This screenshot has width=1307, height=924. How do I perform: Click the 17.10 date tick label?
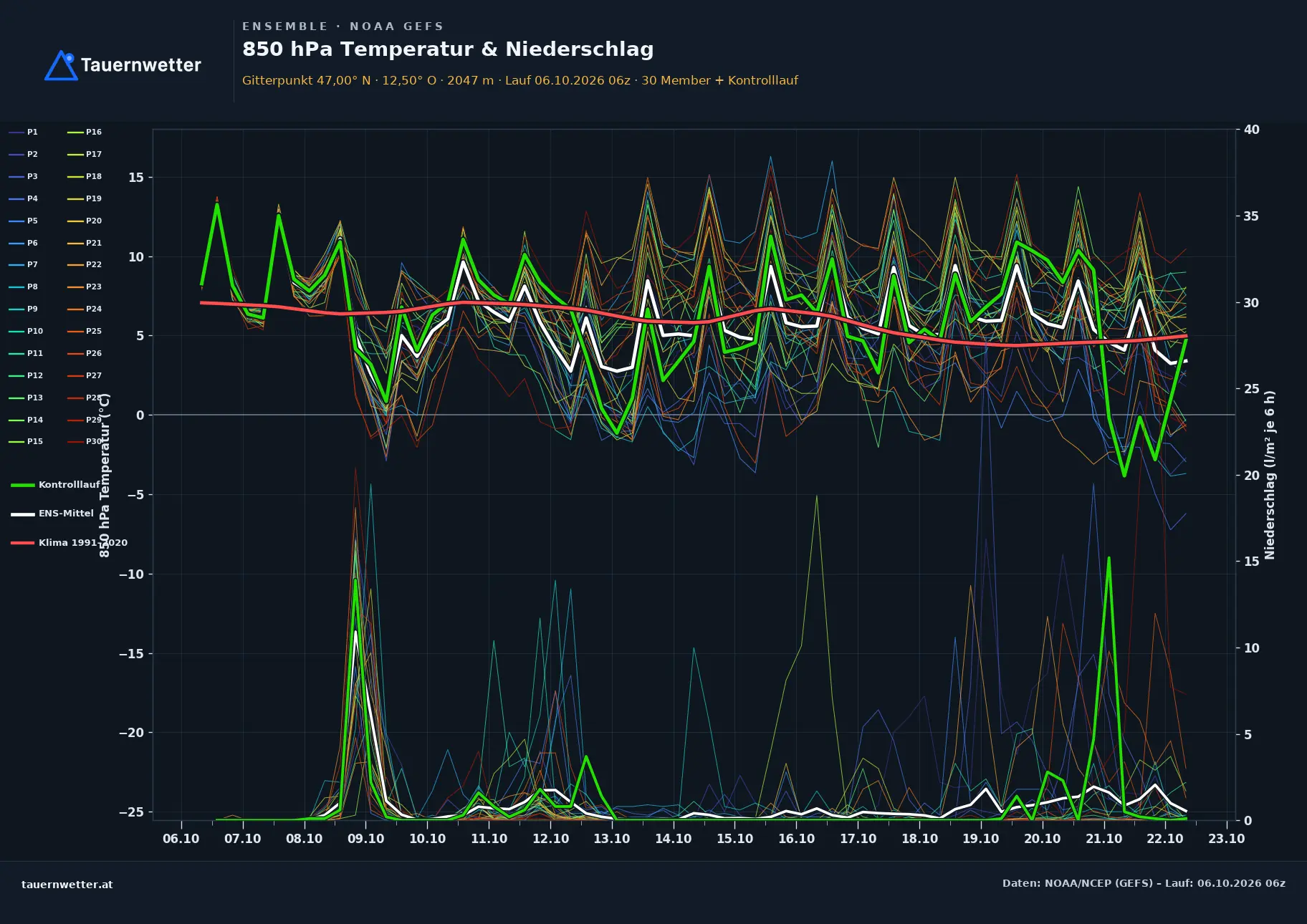[x=858, y=839]
